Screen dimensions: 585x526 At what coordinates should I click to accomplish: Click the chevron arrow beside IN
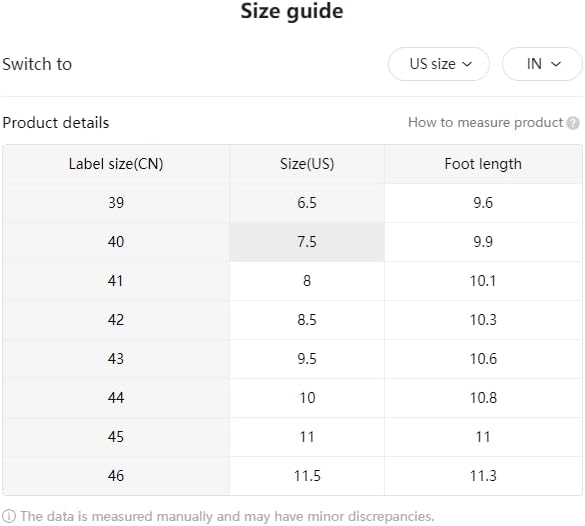pos(556,64)
